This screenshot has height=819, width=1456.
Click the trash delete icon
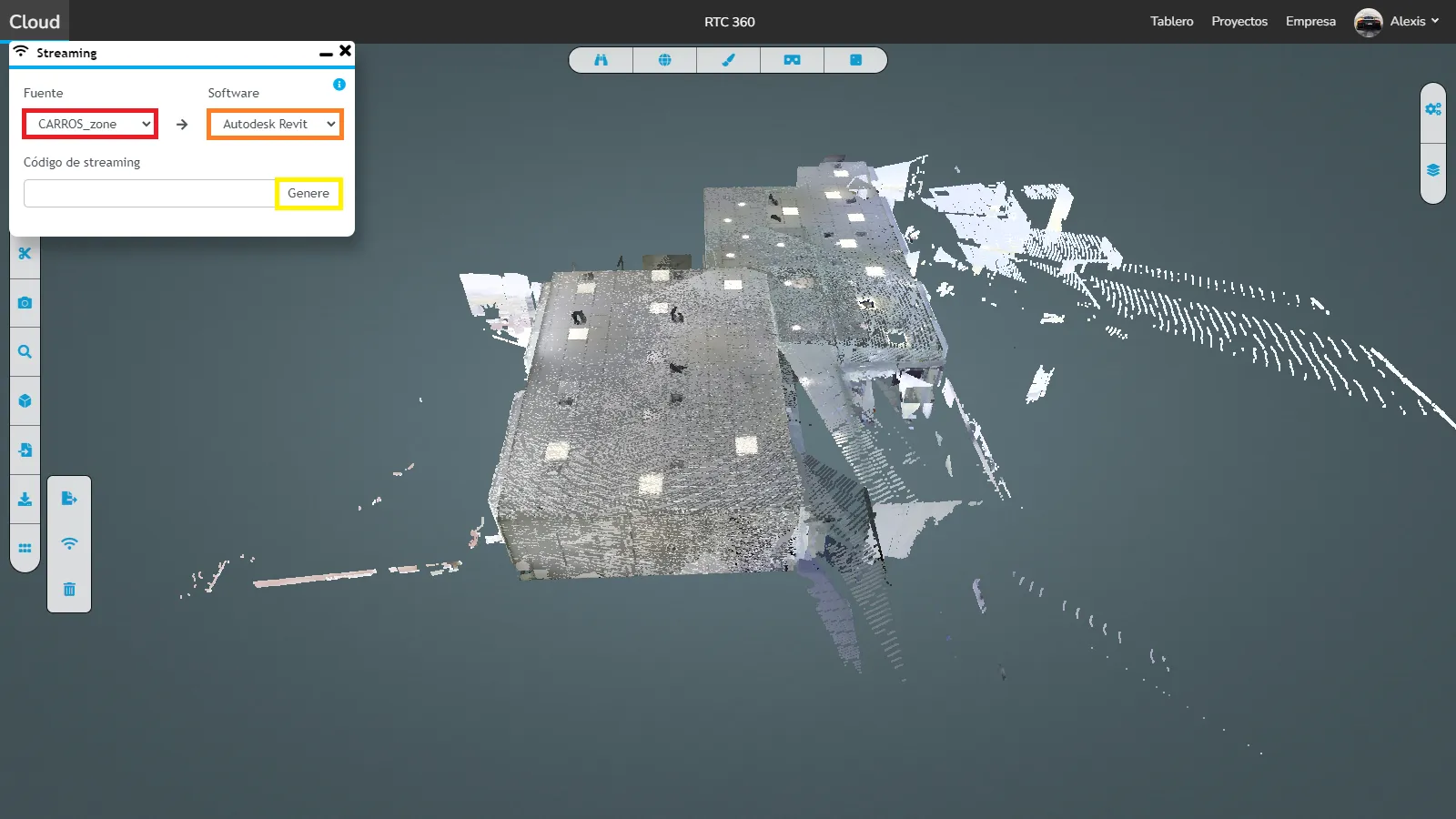(69, 590)
